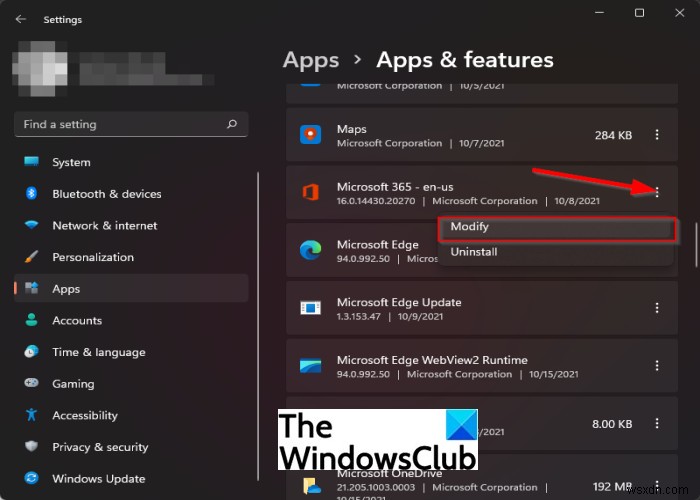Open the three-dot menu for Maps
Image resolution: width=700 pixels, height=500 pixels.
[x=657, y=135]
